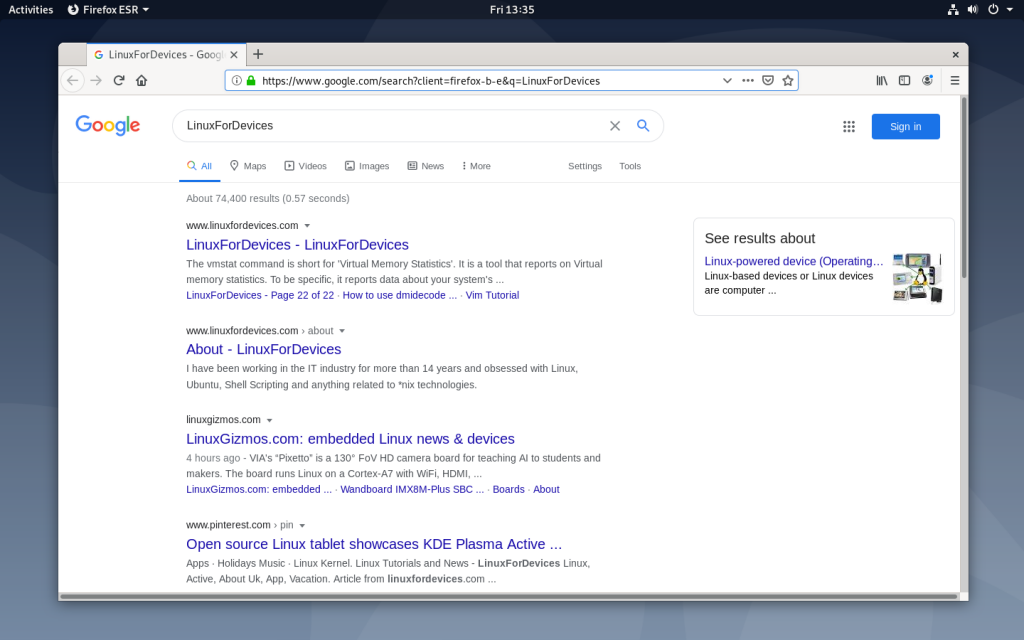Open the Library toolbar icon
The image size is (1024, 640).
pos(882,80)
